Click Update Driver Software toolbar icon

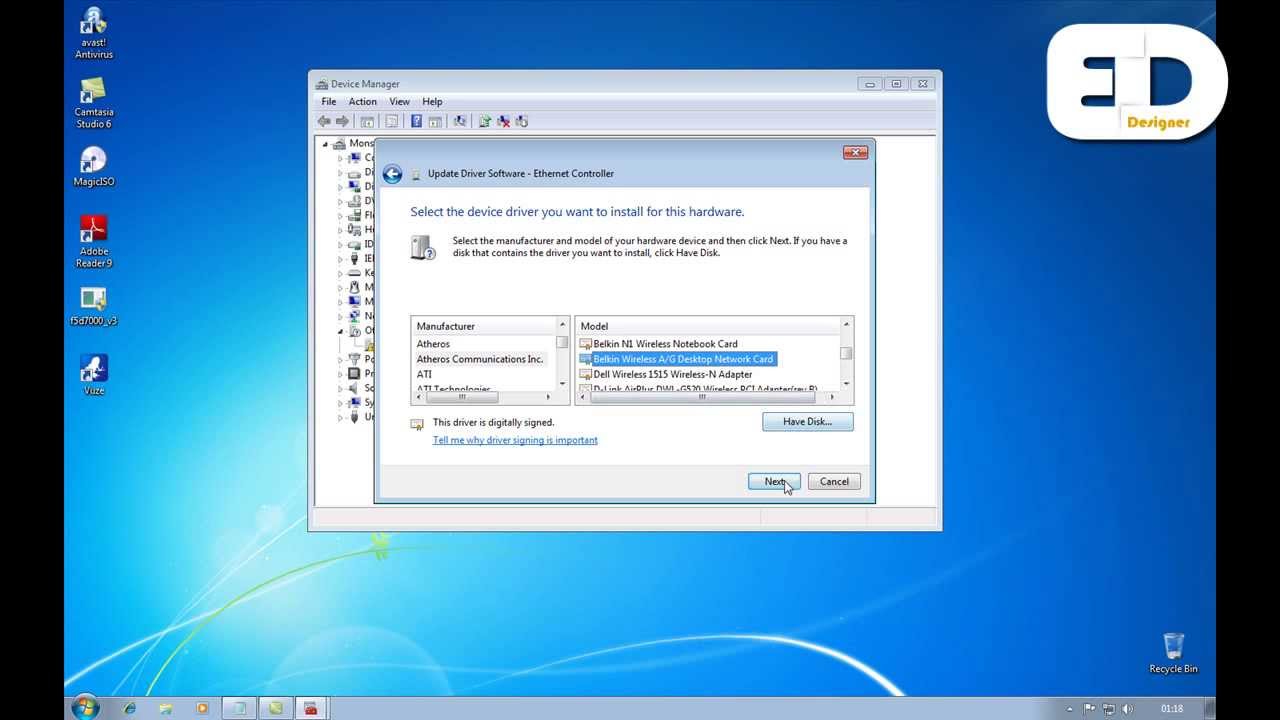point(485,121)
